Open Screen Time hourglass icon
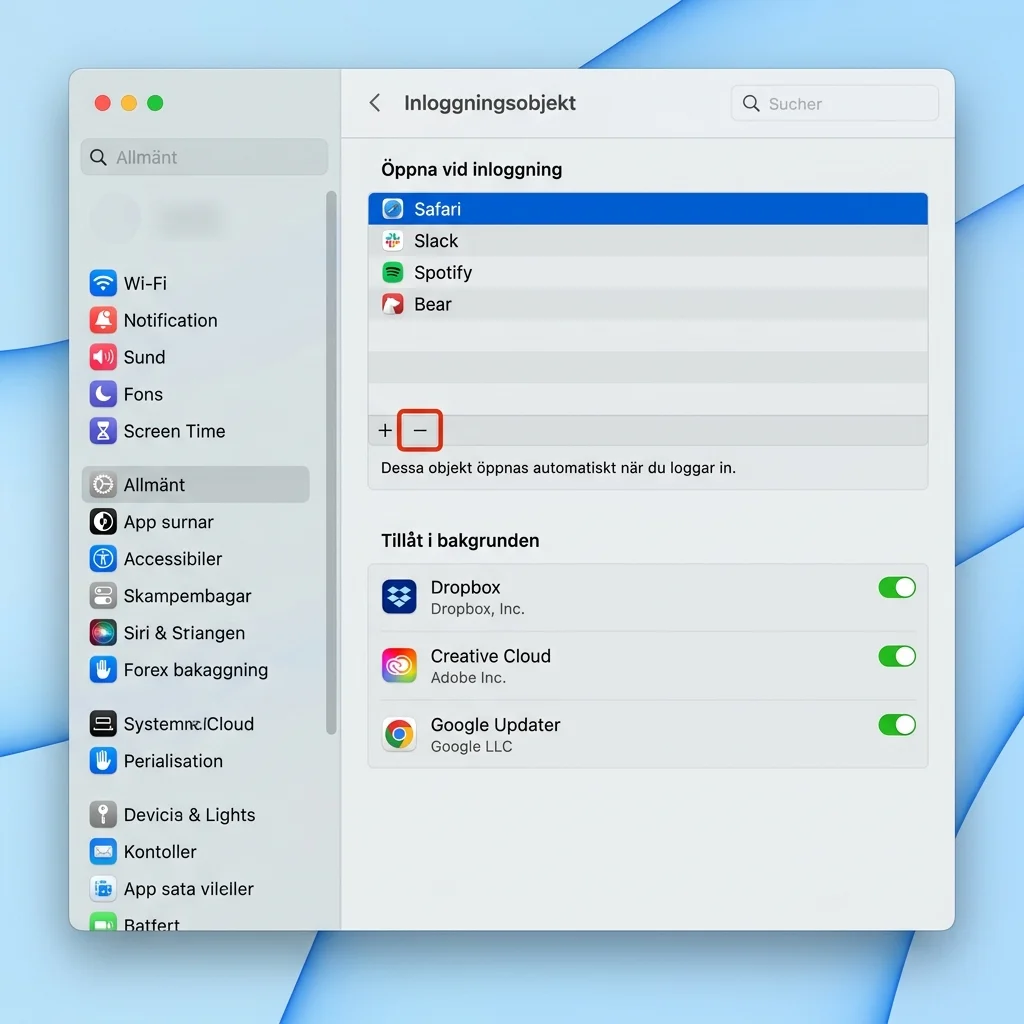The width and height of the screenshot is (1024, 1024). tap(103, 431)
